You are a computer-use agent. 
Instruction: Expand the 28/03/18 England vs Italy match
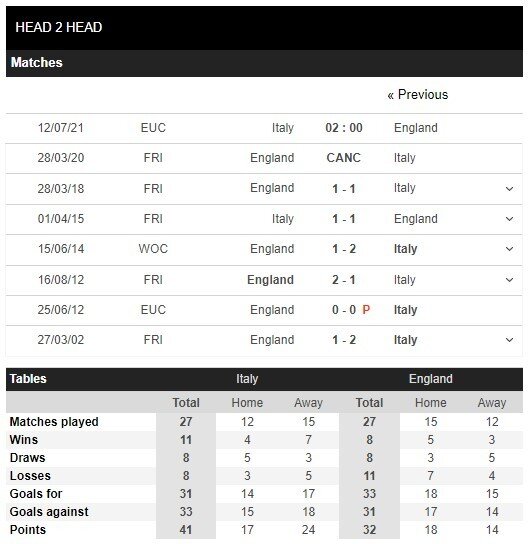point(509,189)
